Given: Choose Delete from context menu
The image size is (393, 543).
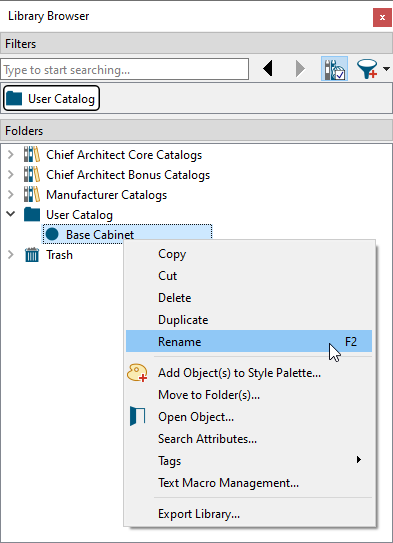Looking at the screenshot, I should pyautogui.click(x=249, y=298).
